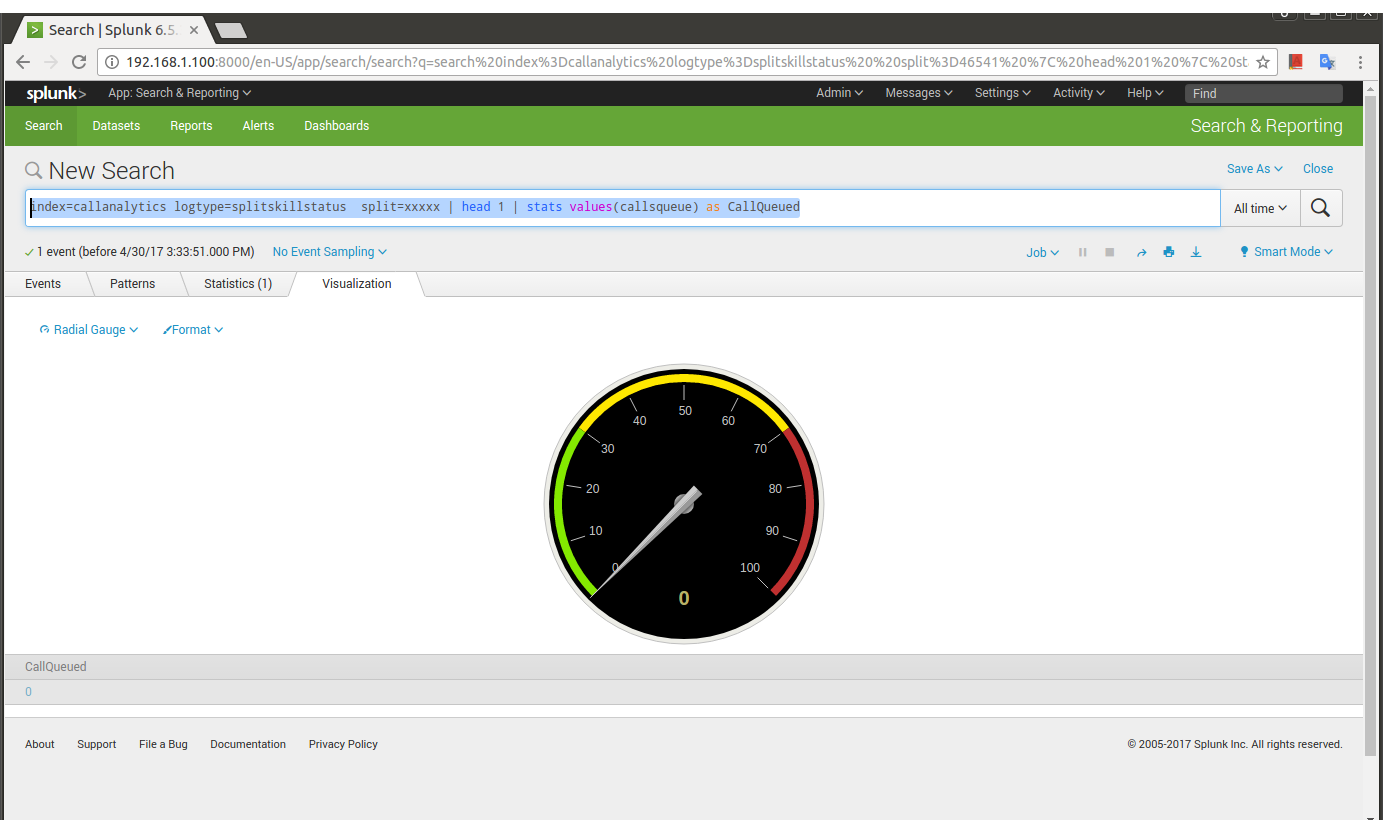This screenshot has width=1383, height=833.
Task: Open the Documentation footer link
Action: coord(248,744)
